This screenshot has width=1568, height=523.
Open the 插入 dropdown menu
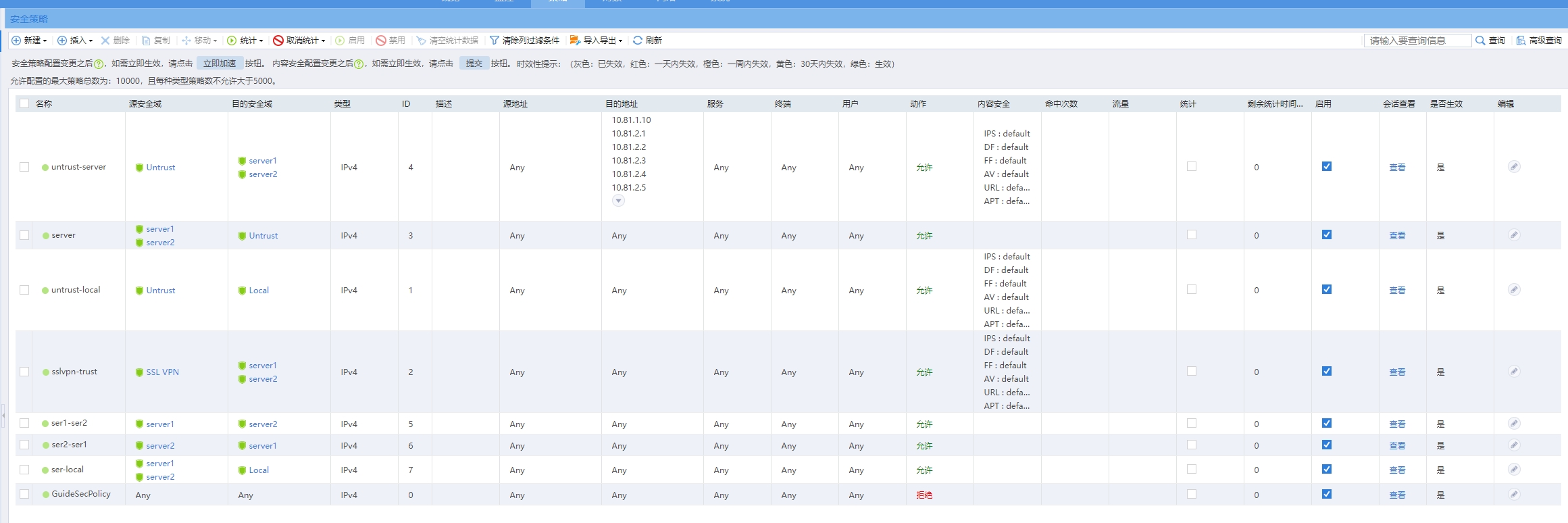(75, 41)
